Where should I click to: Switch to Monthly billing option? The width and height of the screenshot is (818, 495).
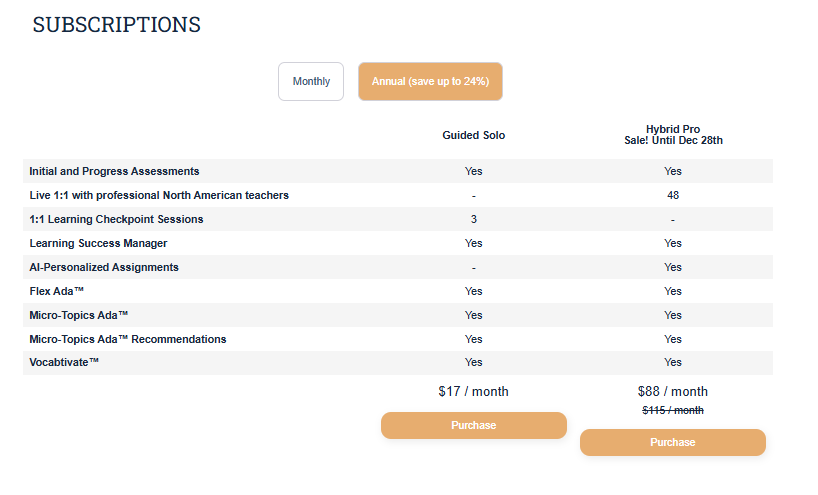pos(311,82)
